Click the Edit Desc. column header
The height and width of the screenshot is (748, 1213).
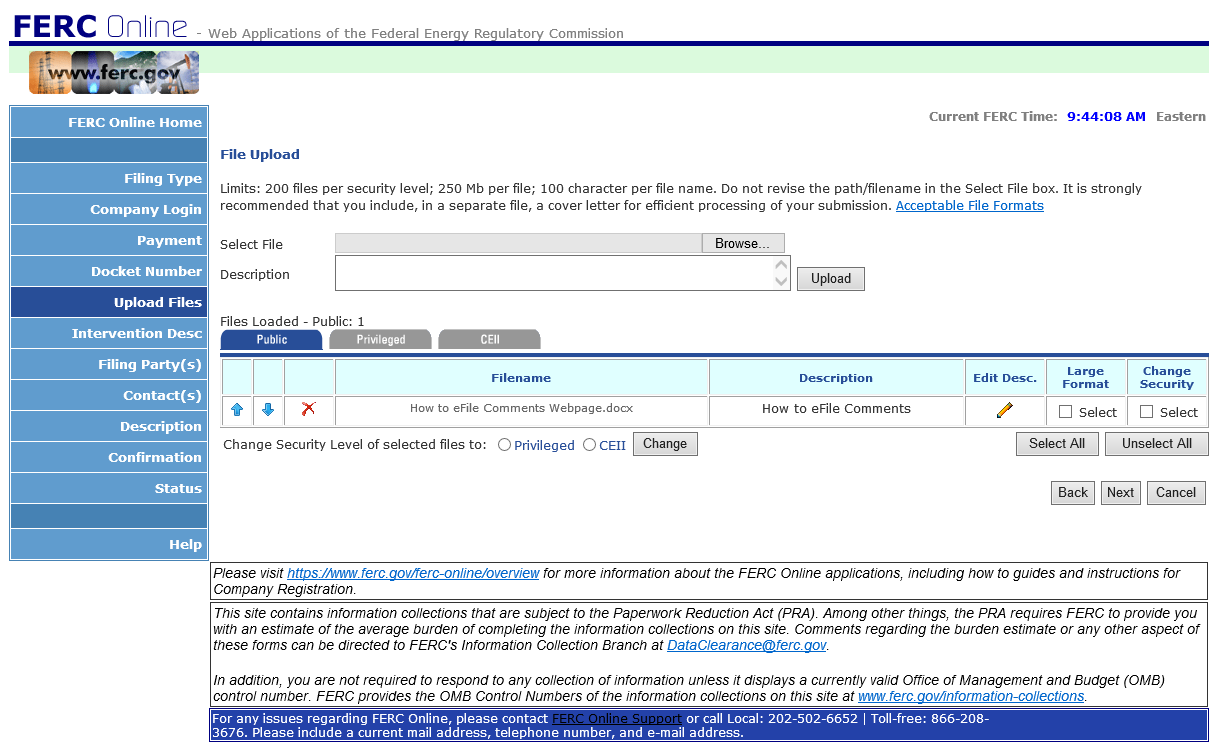click(1005, 378)
